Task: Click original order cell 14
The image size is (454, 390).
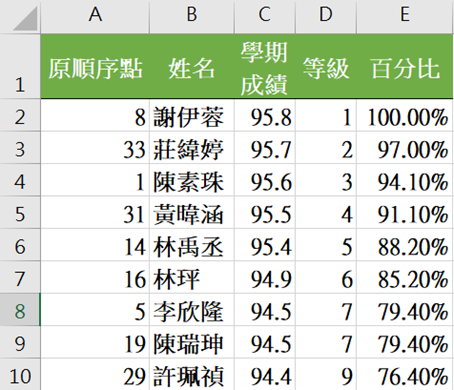Action: click(95, 245)
